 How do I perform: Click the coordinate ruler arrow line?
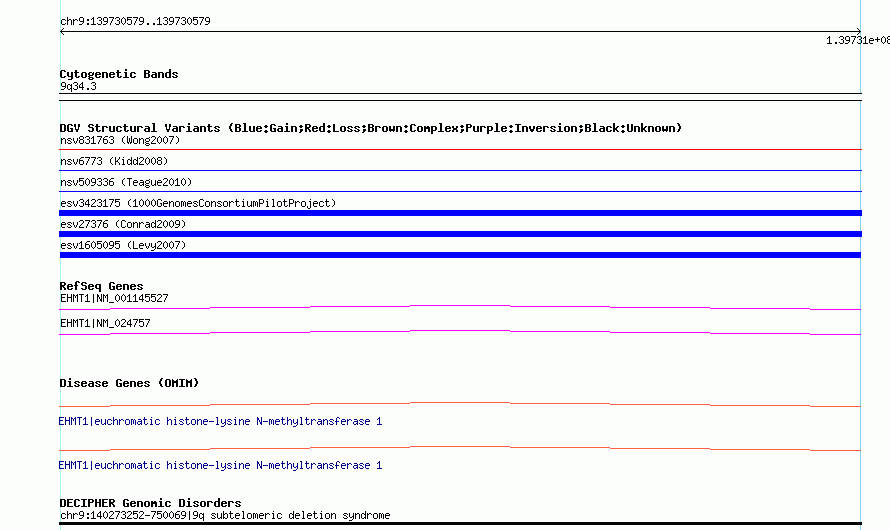tap(460, 32)
